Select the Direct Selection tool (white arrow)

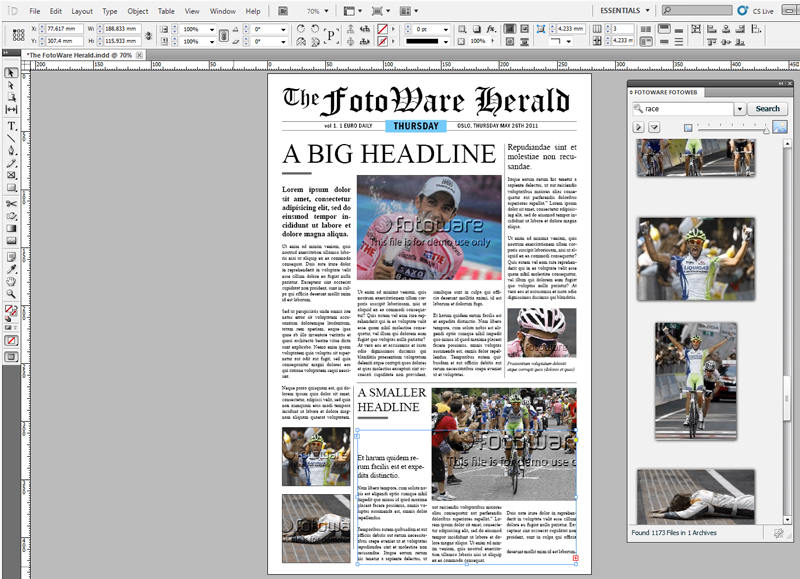[x=11, y=85]
